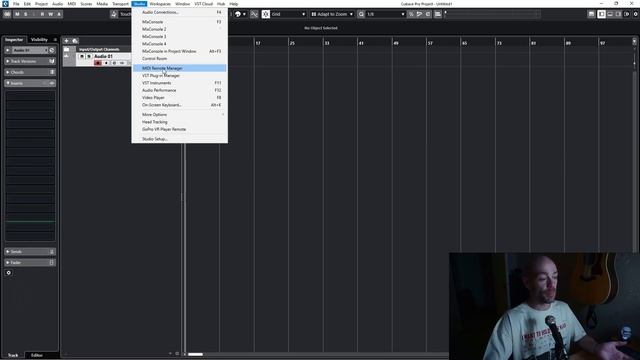The height and width of the screenshot is (360, 640).
Task: Toggle the Snap on/off icon
Action: (266, 14)
